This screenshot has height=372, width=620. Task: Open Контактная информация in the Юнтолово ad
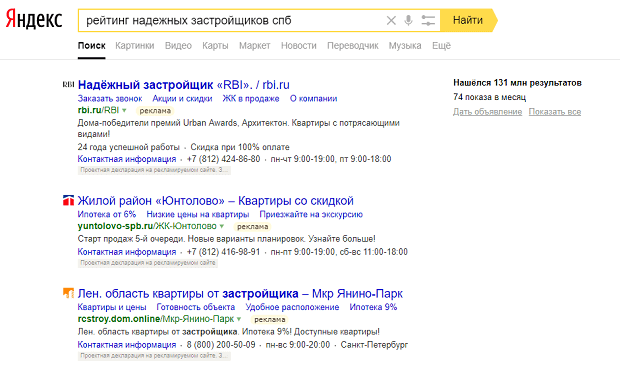tap(127, 252)
